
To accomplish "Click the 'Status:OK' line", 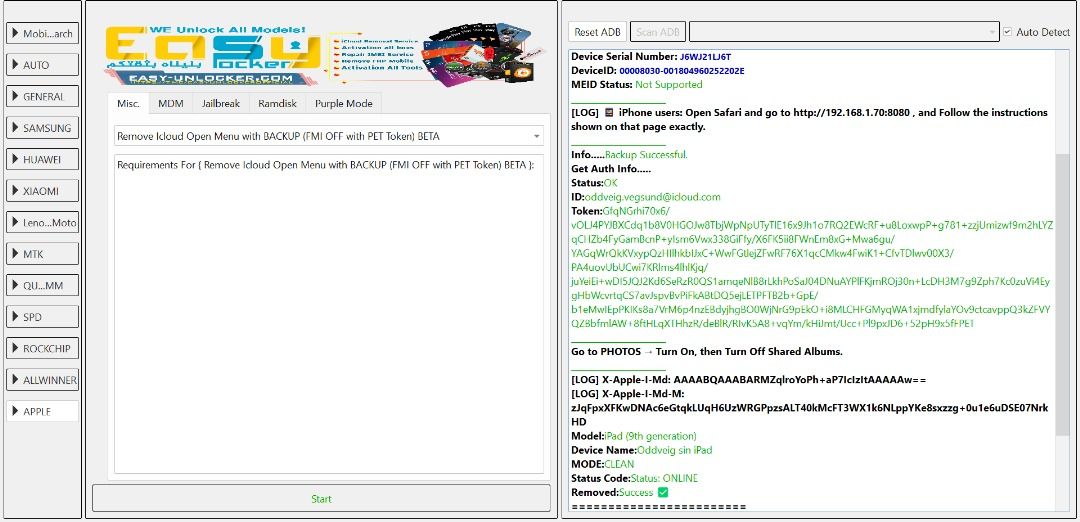I will click(594, 183).
